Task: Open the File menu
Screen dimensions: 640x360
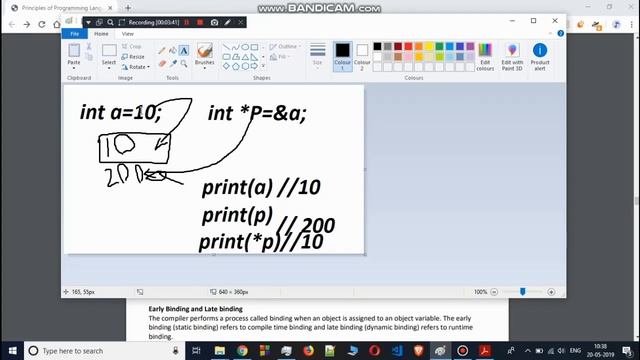Action: [x=74, y=34]
